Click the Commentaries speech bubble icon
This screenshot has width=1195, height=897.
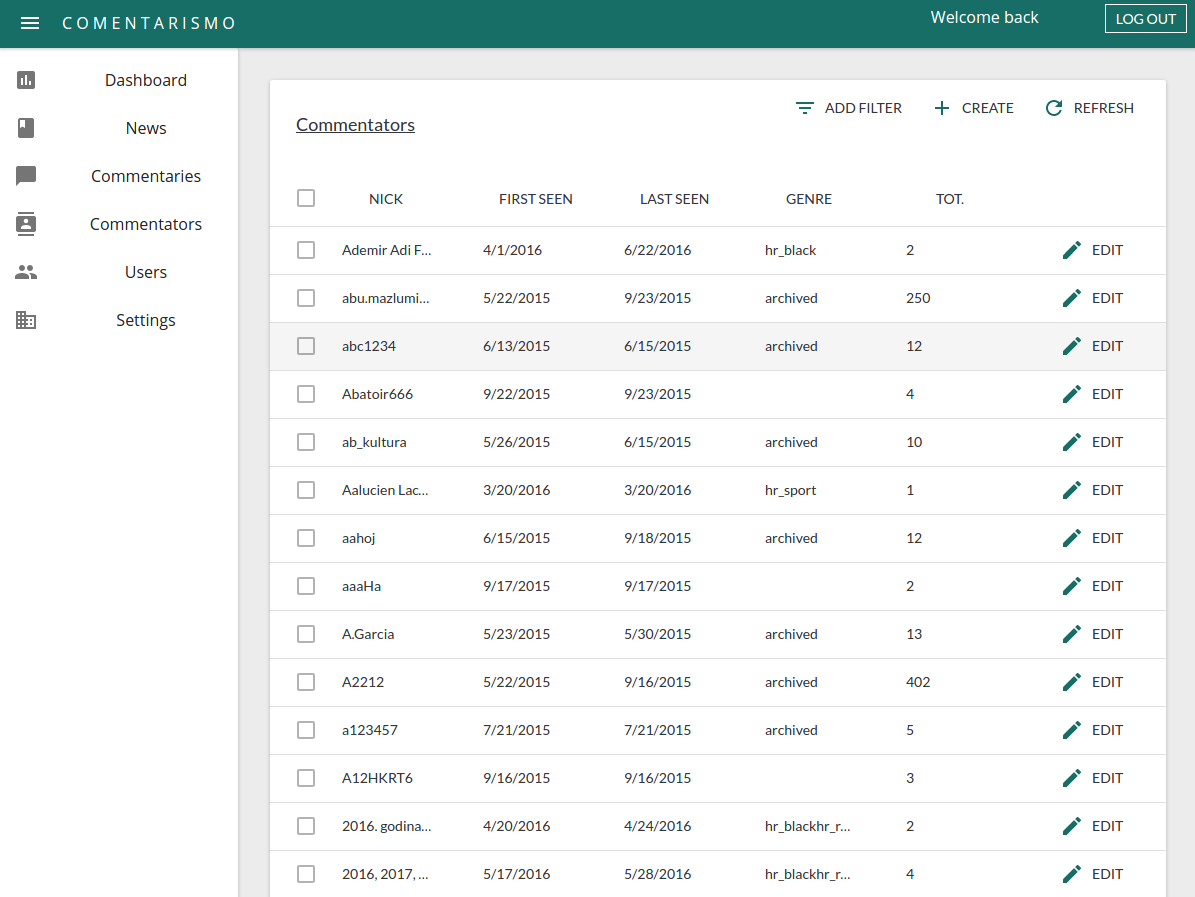coord(26,176)
